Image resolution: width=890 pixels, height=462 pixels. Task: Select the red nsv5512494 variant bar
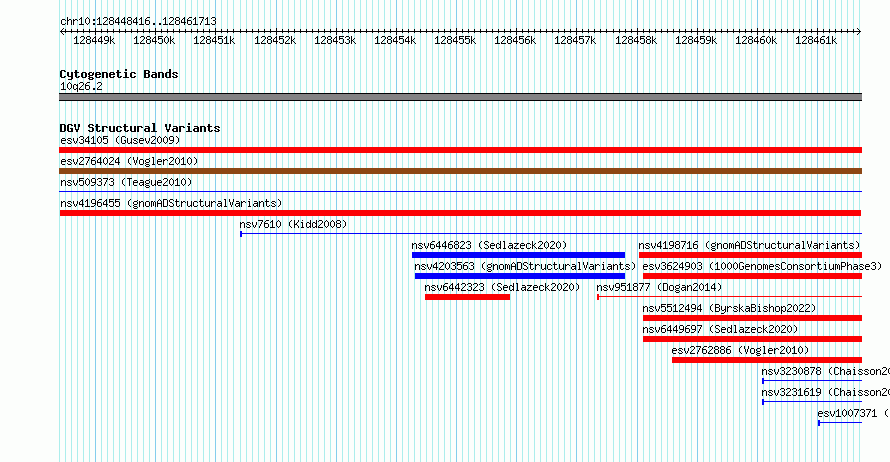pos(752,318)
